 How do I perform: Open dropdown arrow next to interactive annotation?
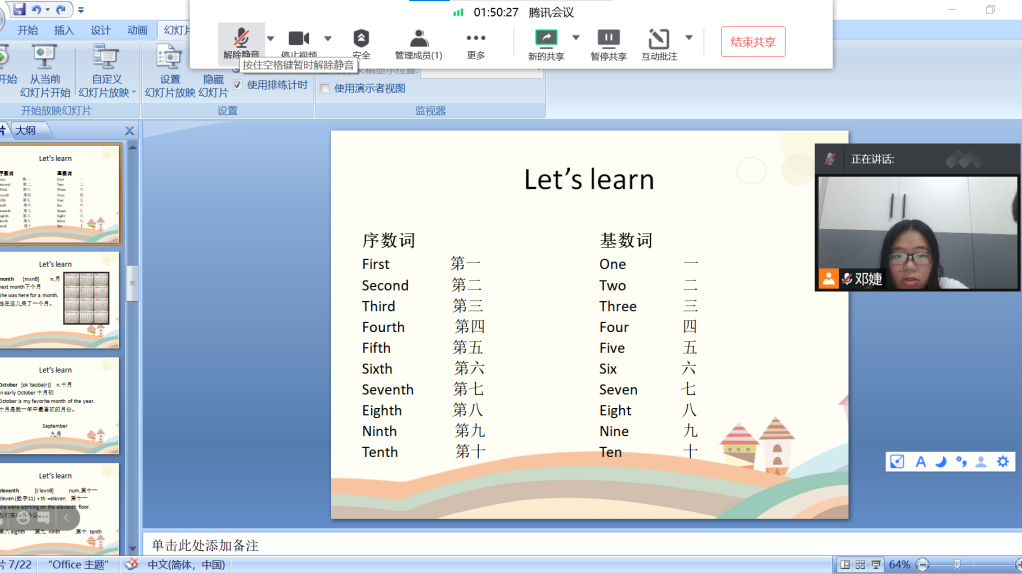click(689, 38)
